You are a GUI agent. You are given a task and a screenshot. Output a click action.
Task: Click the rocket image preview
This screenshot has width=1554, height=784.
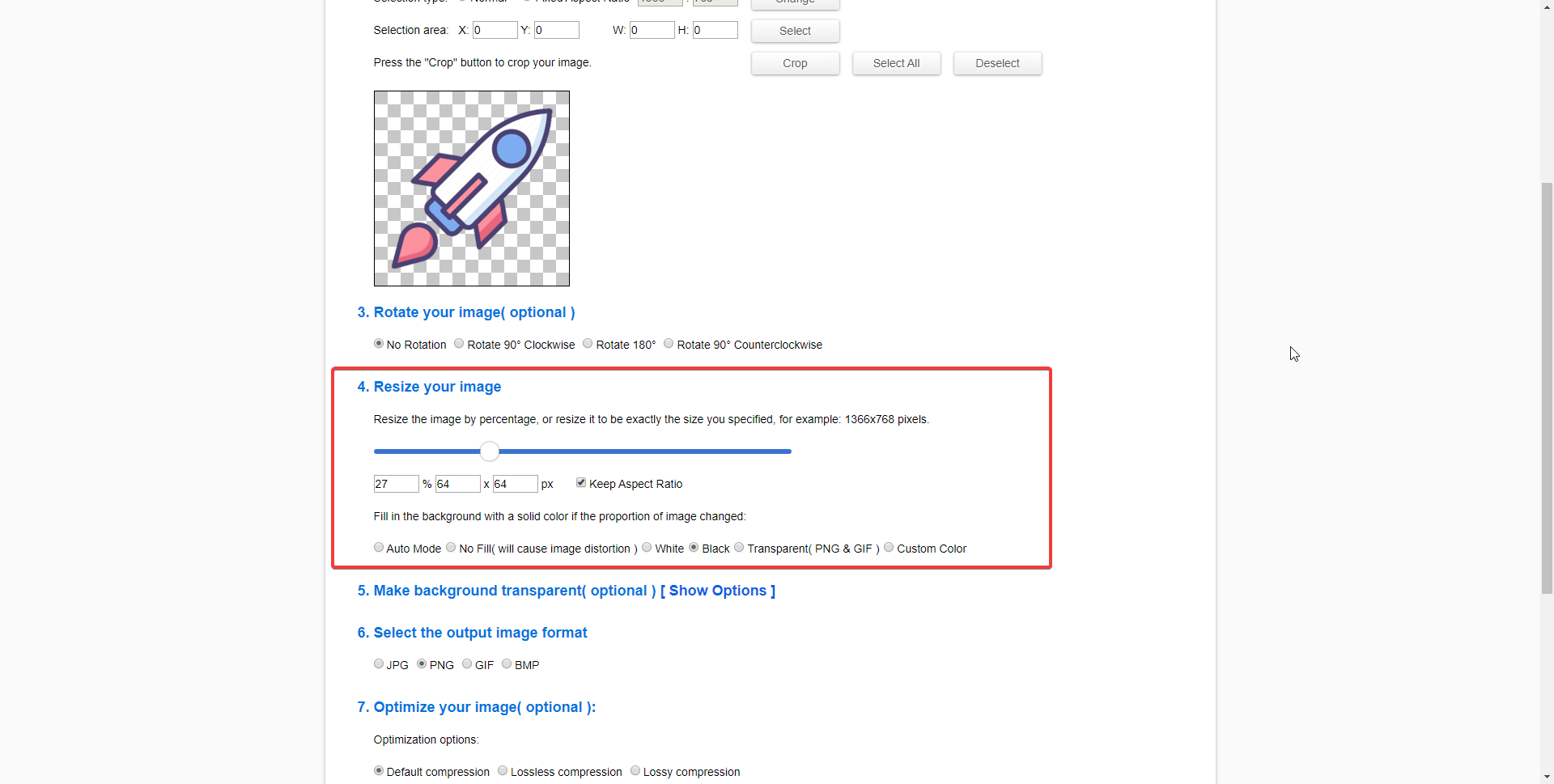tap(472, 189)
